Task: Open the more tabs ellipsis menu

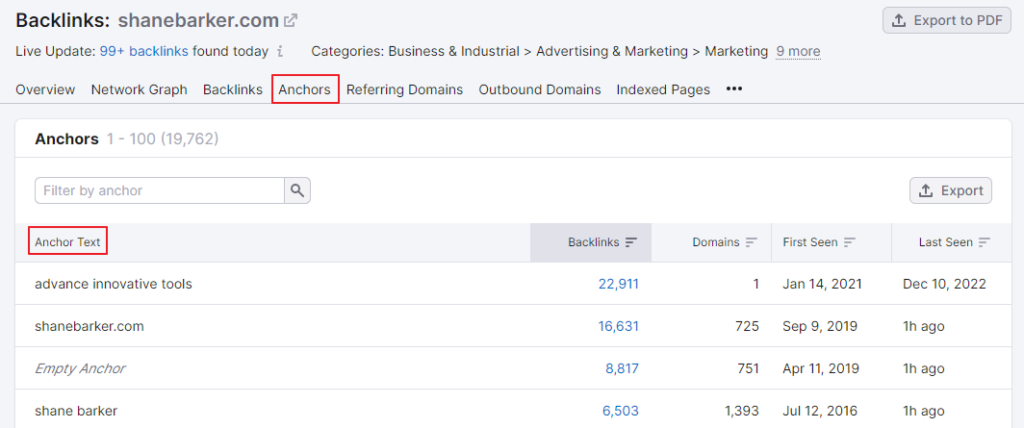Action: pos(734,89)
